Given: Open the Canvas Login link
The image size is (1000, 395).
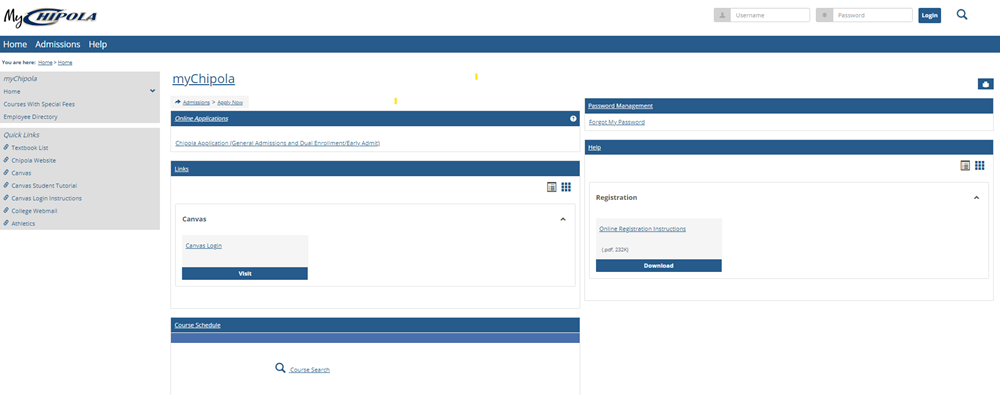Looking at the screenshot, I should click(203, 246).
